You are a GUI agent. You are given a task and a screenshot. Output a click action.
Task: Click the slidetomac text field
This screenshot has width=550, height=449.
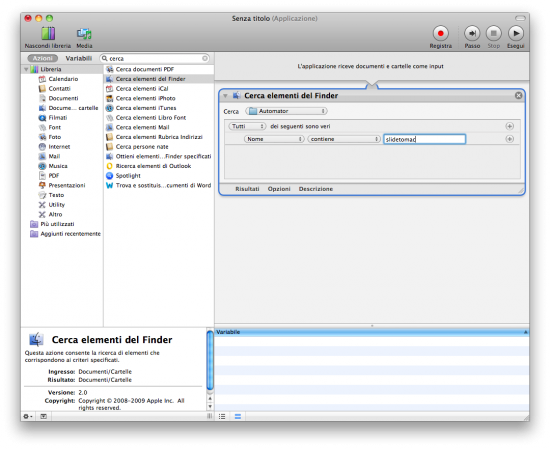pyautogui.click(x=424, y=139)
